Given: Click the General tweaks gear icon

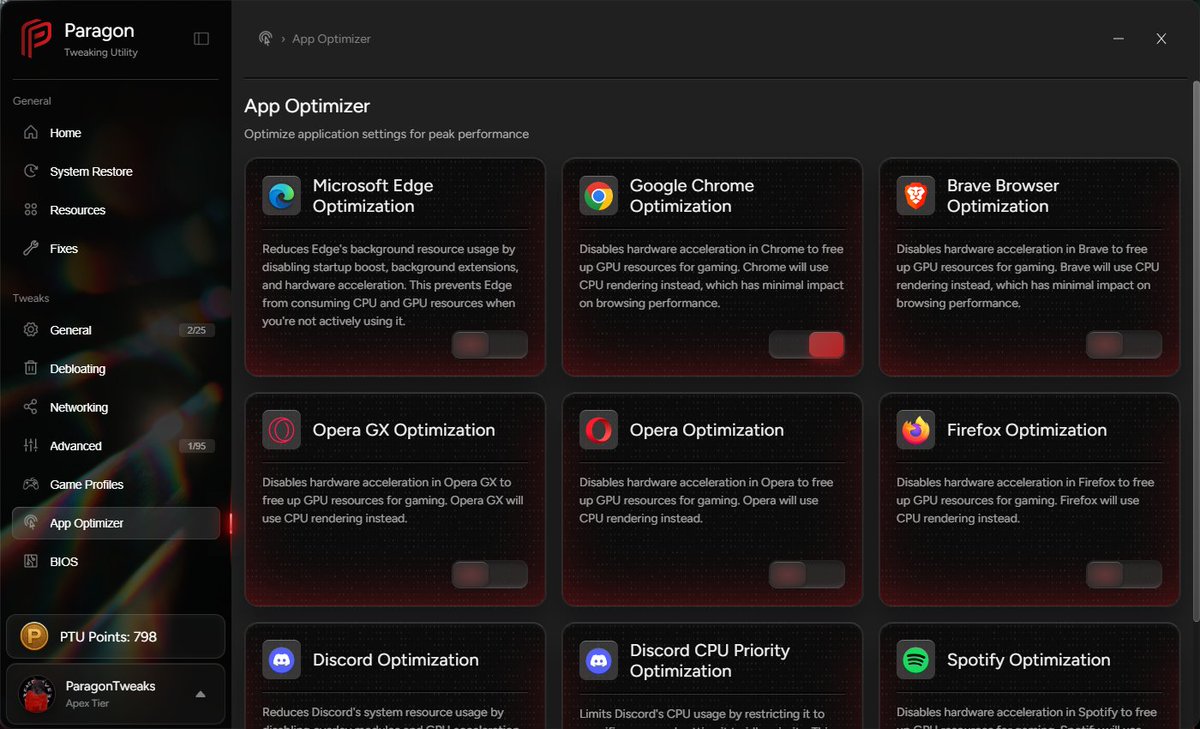Looking at the screenshot, I should click(31, 330).
